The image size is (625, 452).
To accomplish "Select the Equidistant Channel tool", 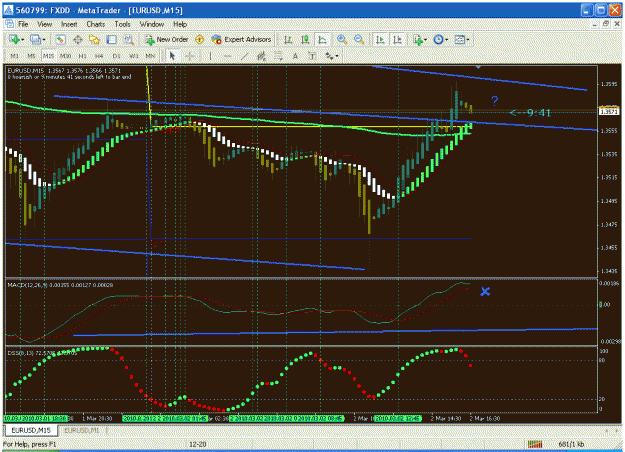I will (x=261, y=56).
